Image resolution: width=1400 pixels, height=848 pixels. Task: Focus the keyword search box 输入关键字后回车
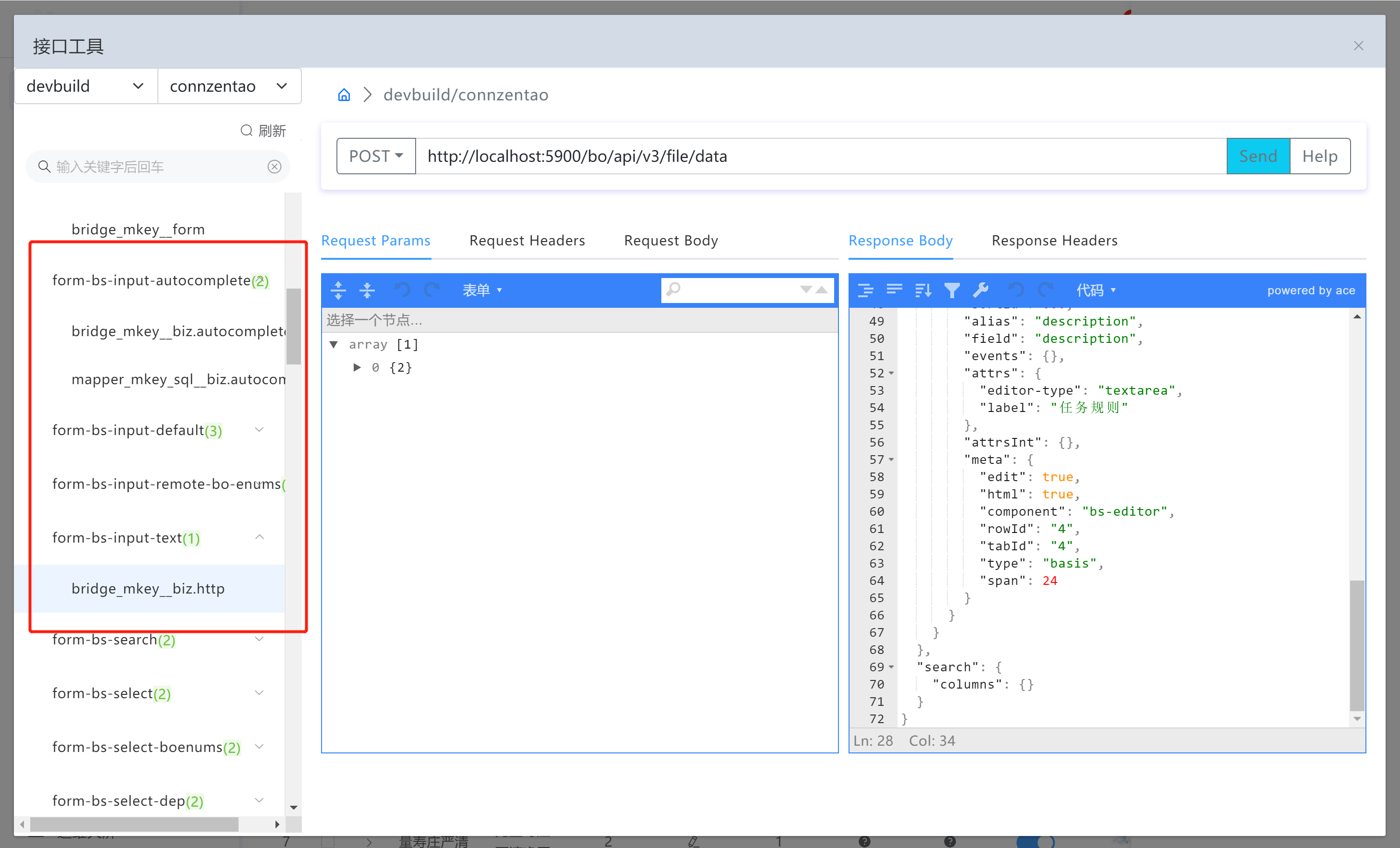tap(159, 167)
